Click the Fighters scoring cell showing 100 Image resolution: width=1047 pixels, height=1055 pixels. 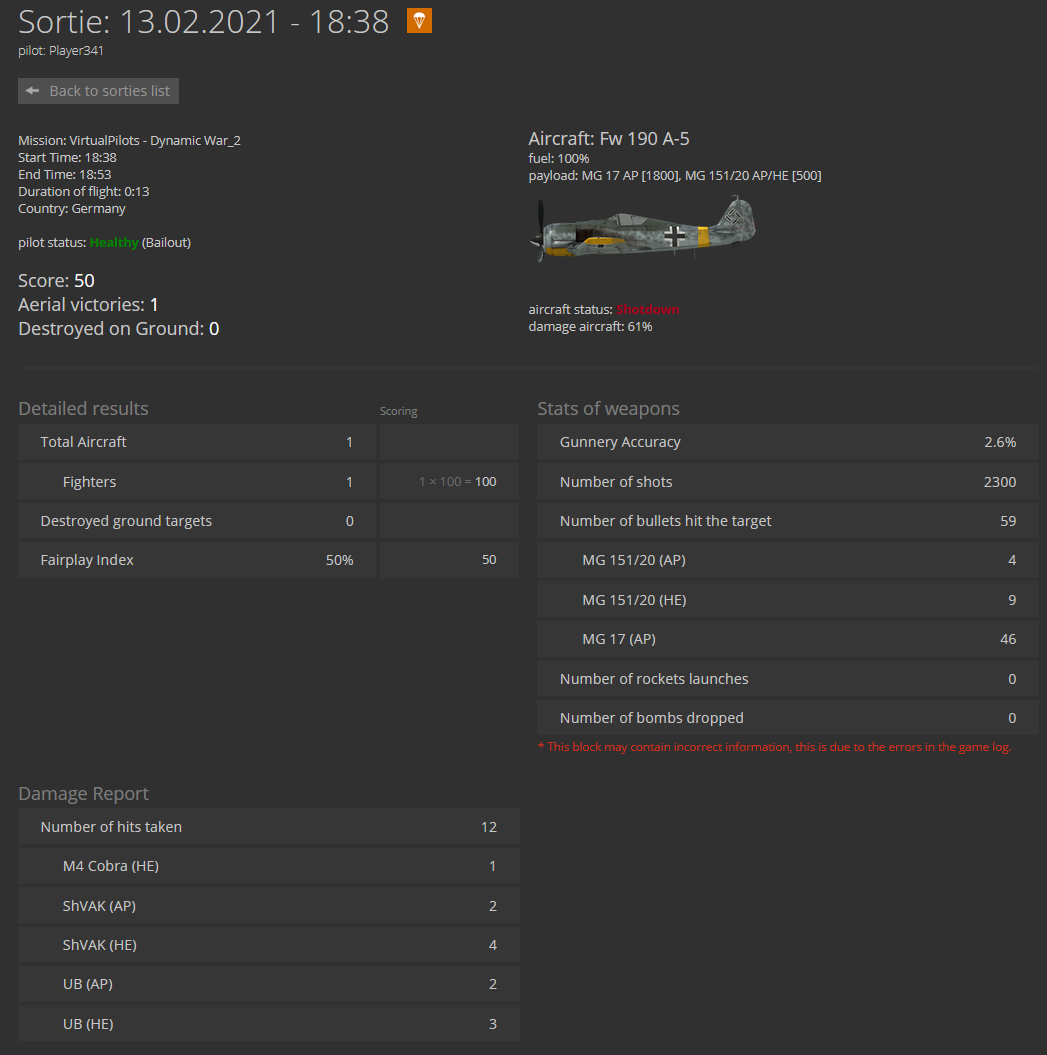[449, 482]
